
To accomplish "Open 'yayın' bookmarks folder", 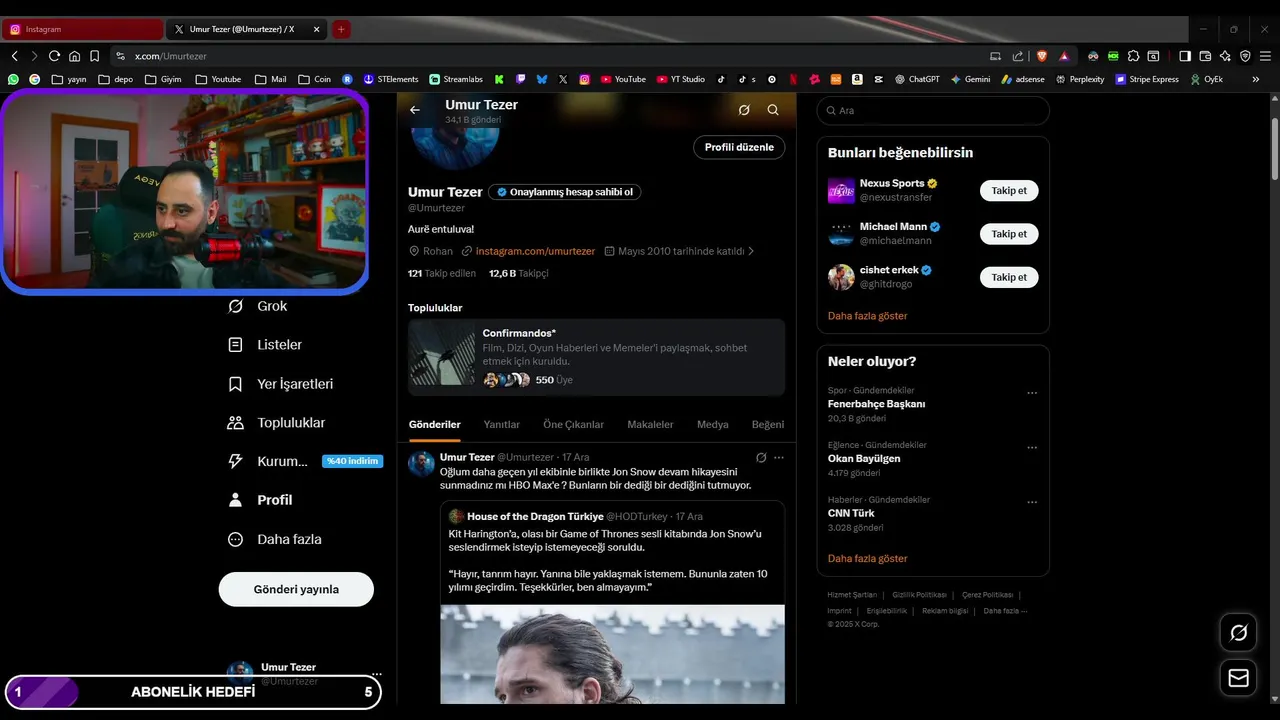I will pyautogui.click(x=69, y=79).
